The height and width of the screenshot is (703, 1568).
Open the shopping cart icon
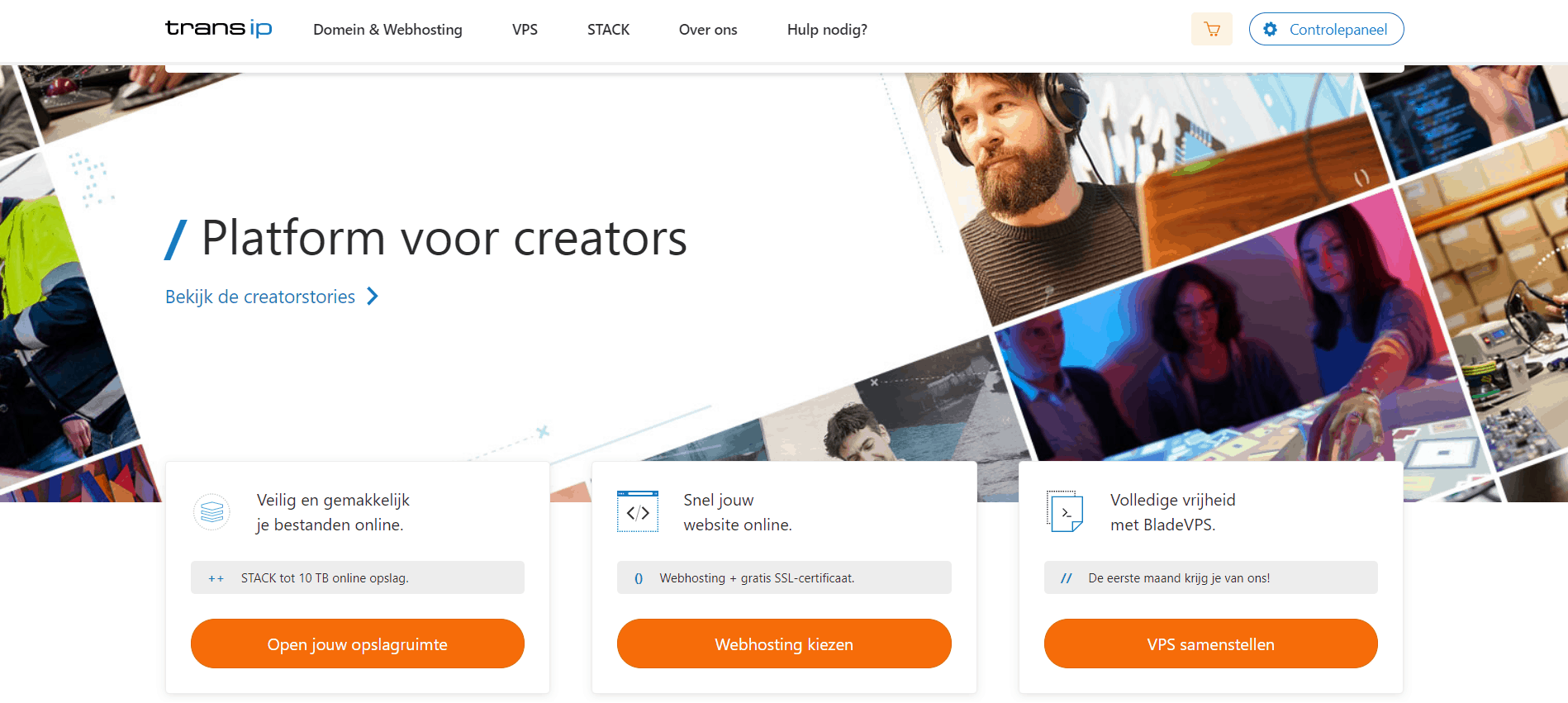(x=1211, y=29)
